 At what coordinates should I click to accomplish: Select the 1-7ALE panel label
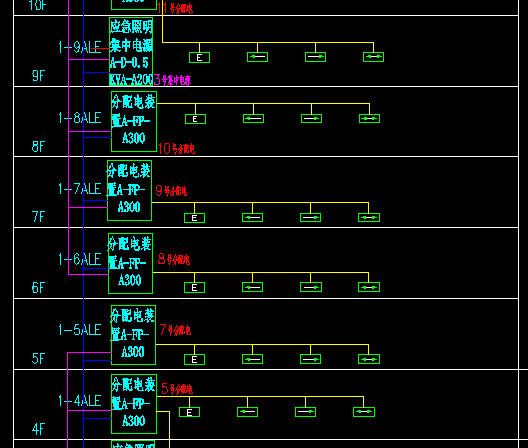tap(80, 189)
